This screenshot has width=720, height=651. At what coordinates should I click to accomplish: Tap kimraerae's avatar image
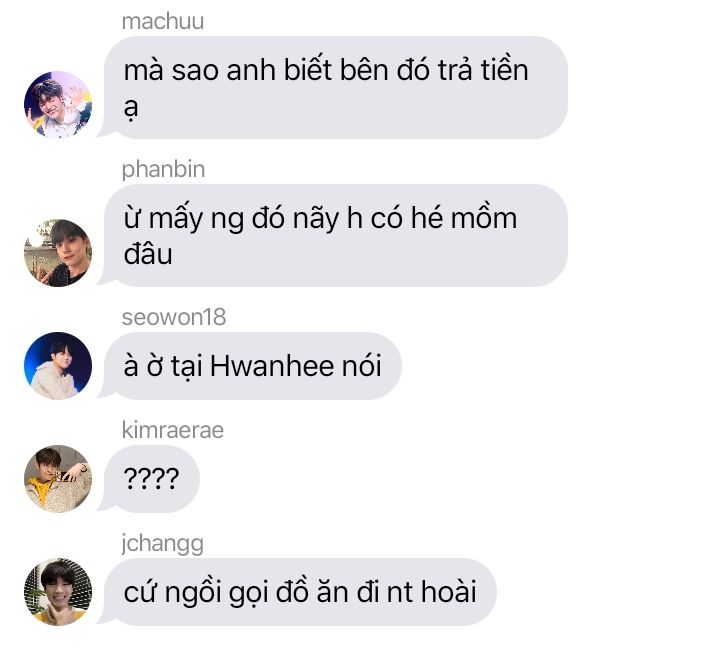click(x=58, y=479)
